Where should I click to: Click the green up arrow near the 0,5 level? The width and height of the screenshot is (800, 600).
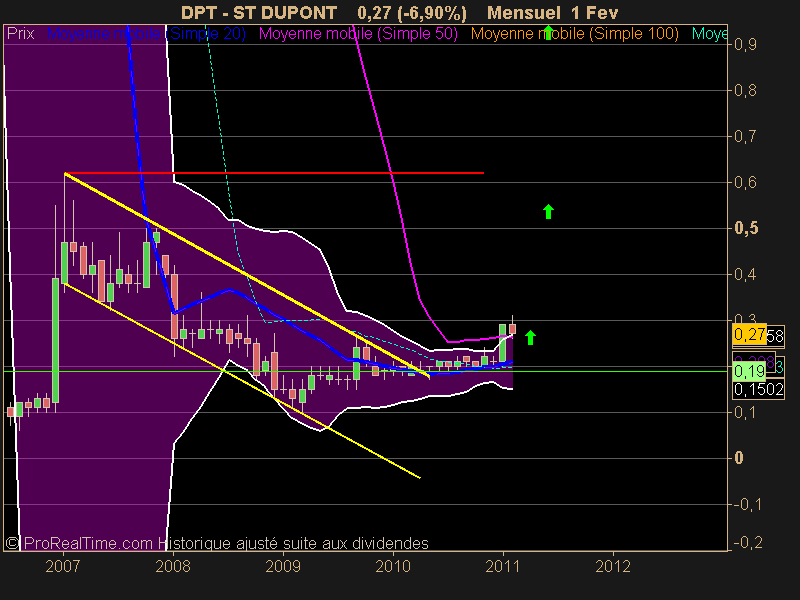548,212
